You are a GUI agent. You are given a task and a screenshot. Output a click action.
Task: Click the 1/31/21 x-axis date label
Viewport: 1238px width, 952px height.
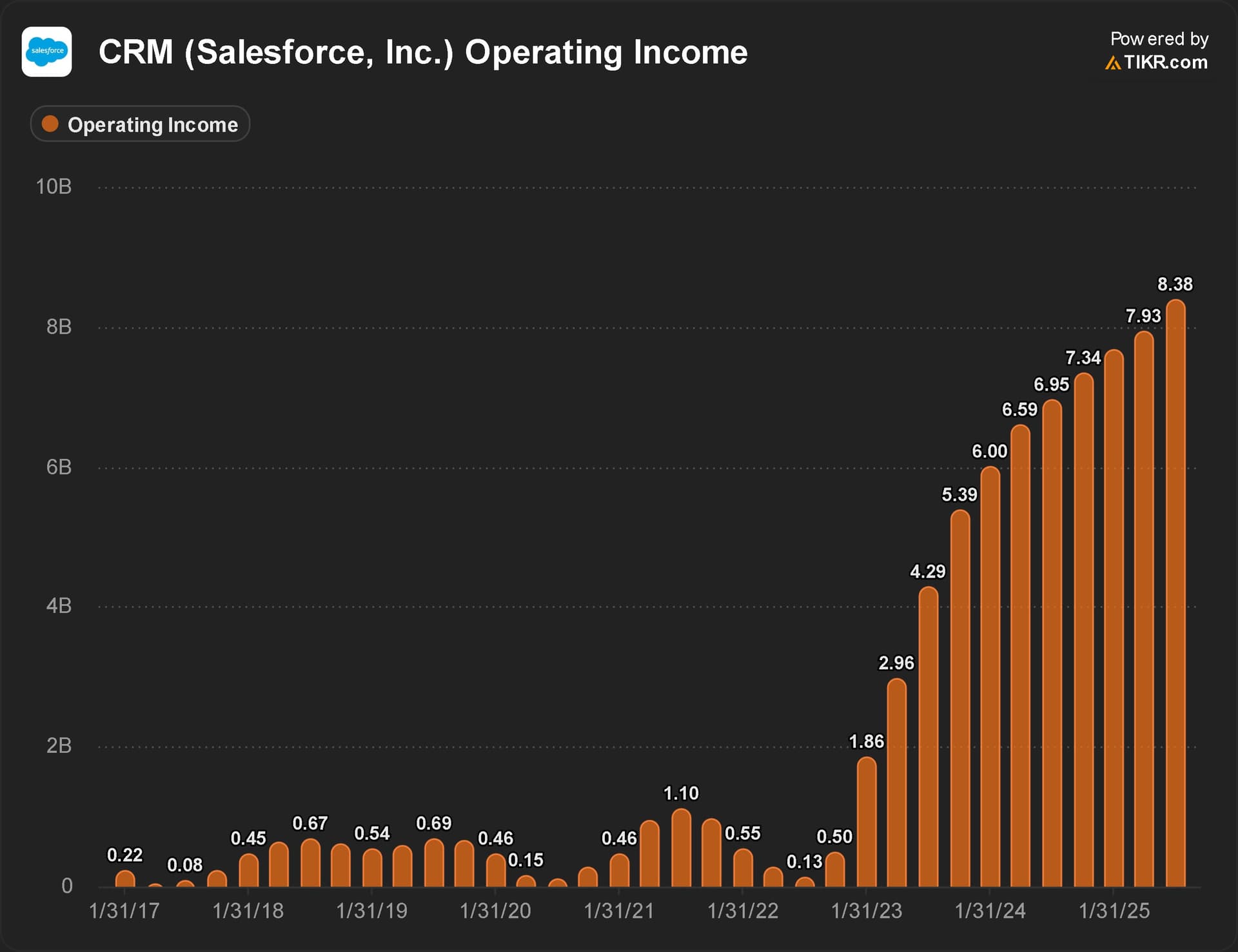619,911
